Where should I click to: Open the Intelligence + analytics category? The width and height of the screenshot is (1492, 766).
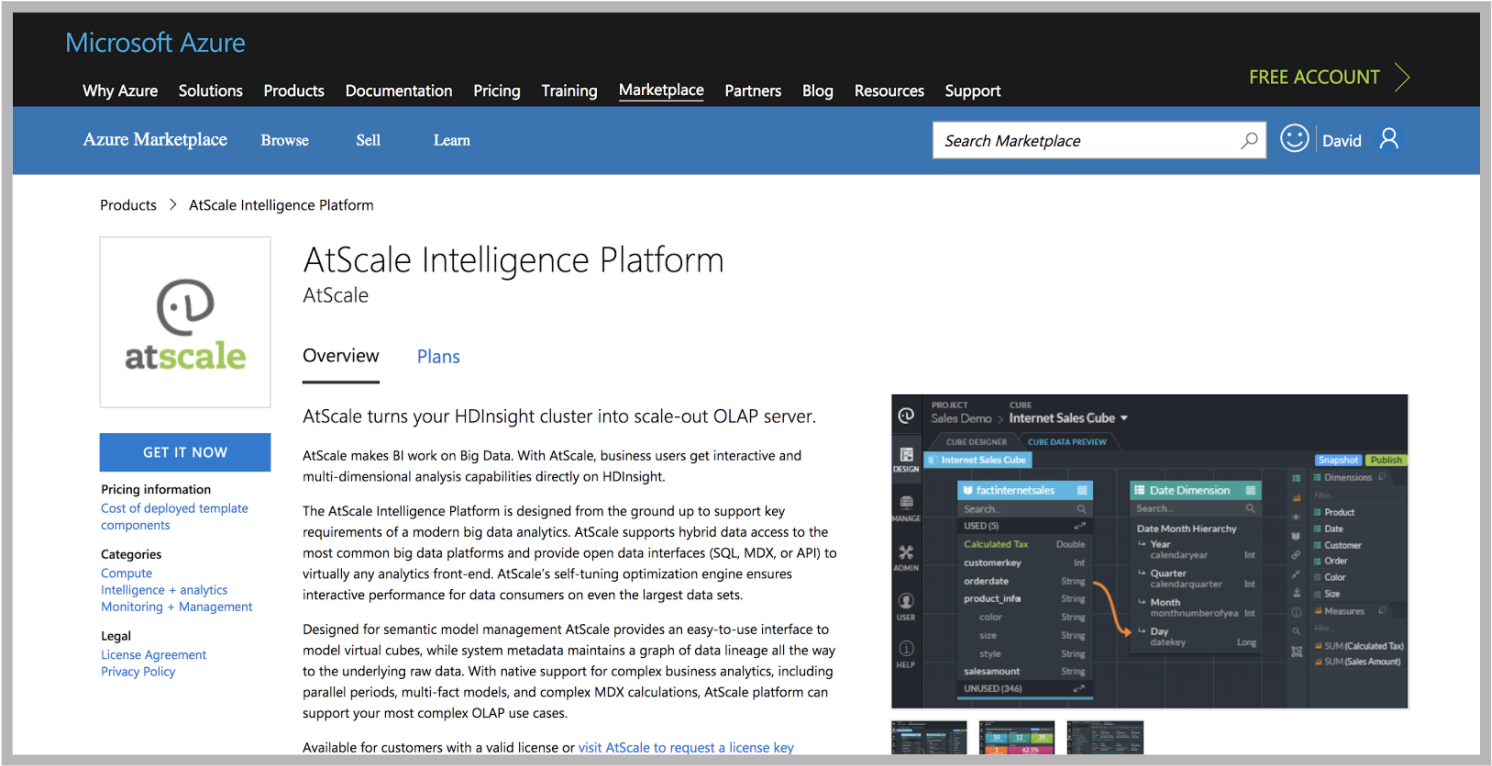pos(164,590)
